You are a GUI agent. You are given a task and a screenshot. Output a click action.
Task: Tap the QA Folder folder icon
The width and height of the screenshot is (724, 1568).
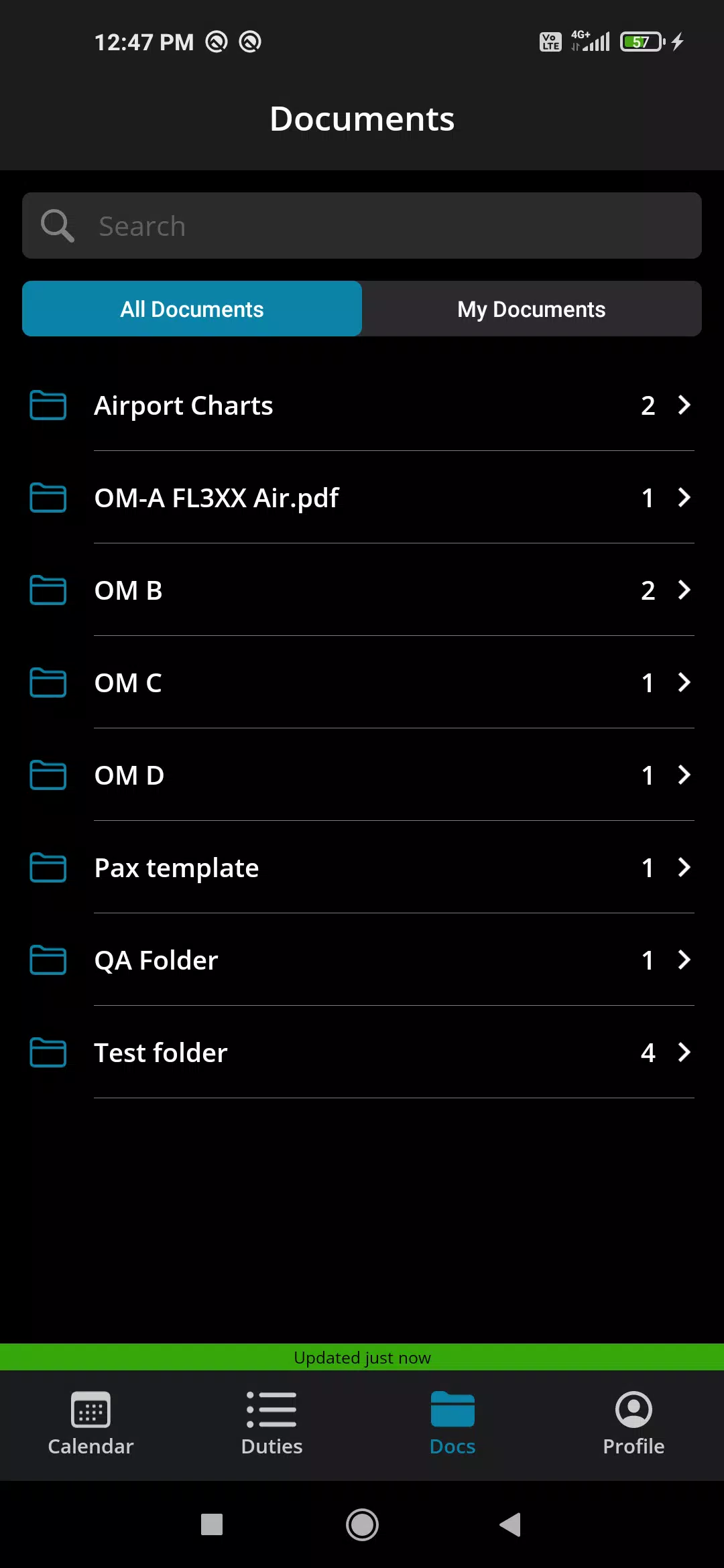tap(48, 960)
